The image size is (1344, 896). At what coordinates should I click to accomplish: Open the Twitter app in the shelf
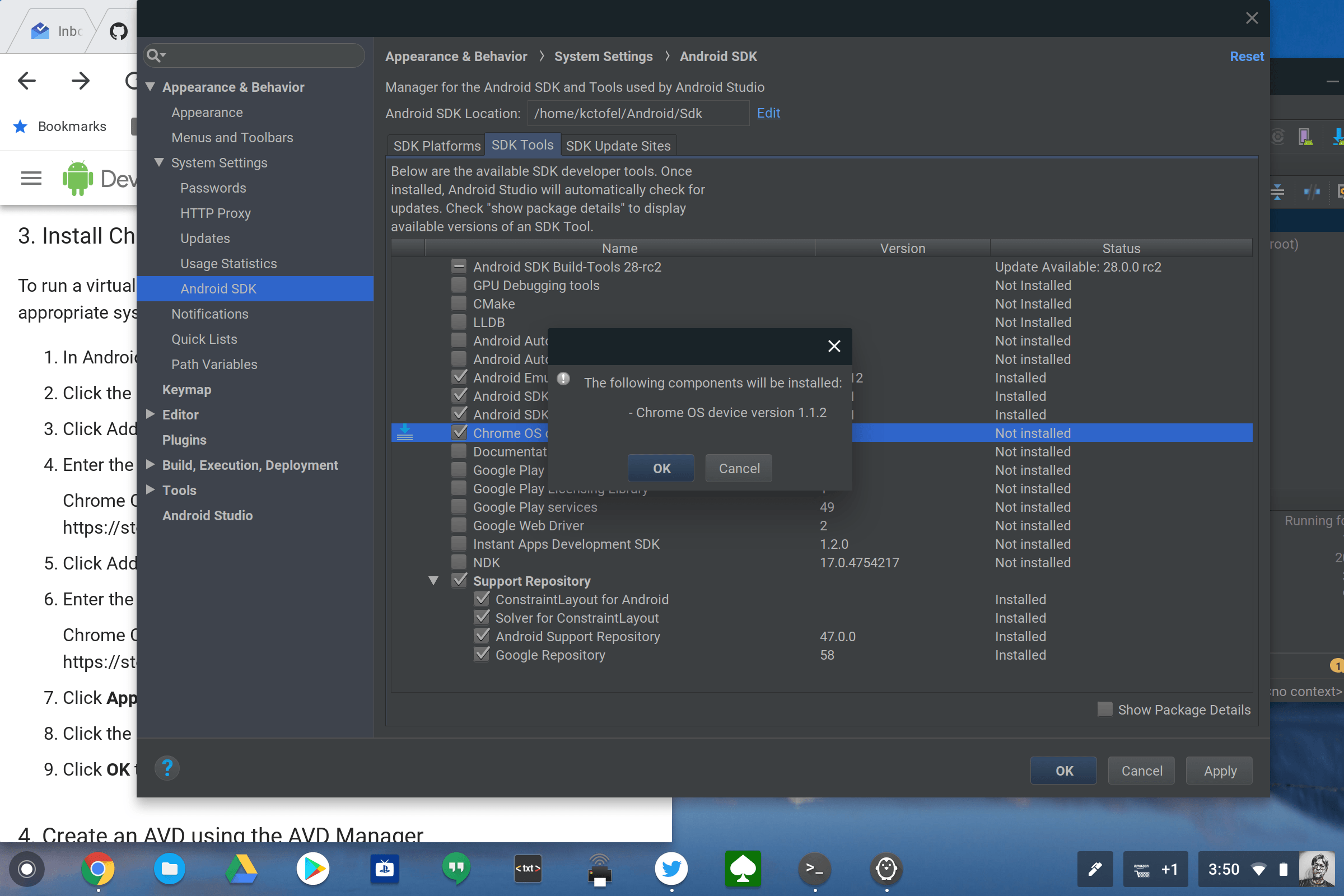671,869
